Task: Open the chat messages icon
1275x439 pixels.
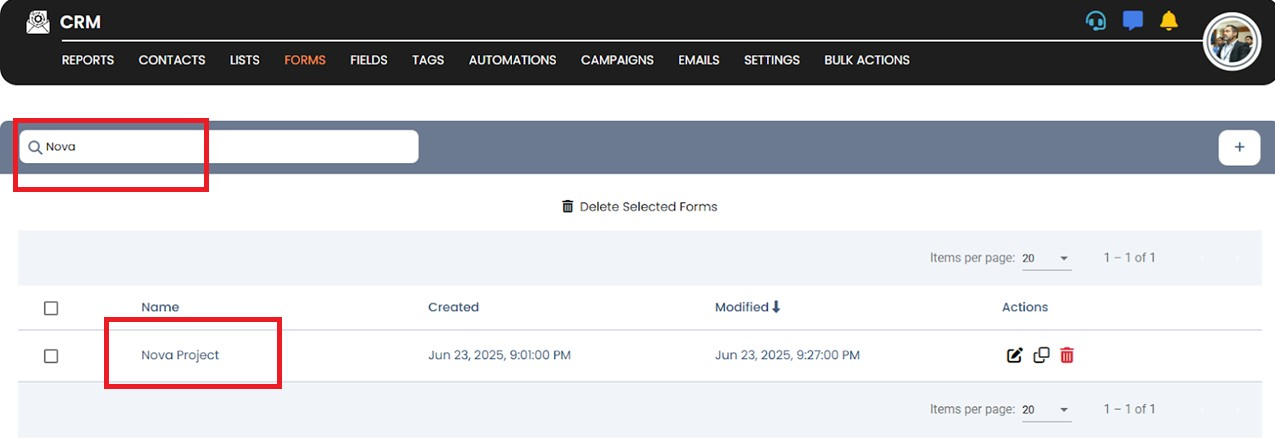Action: coord(1133,21)
